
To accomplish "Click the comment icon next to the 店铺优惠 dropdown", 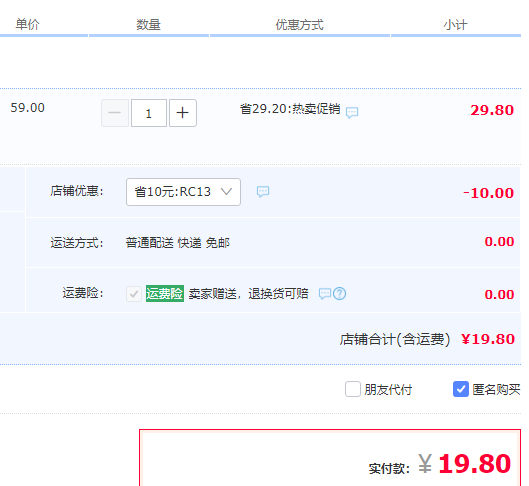I will coord(263,192).
